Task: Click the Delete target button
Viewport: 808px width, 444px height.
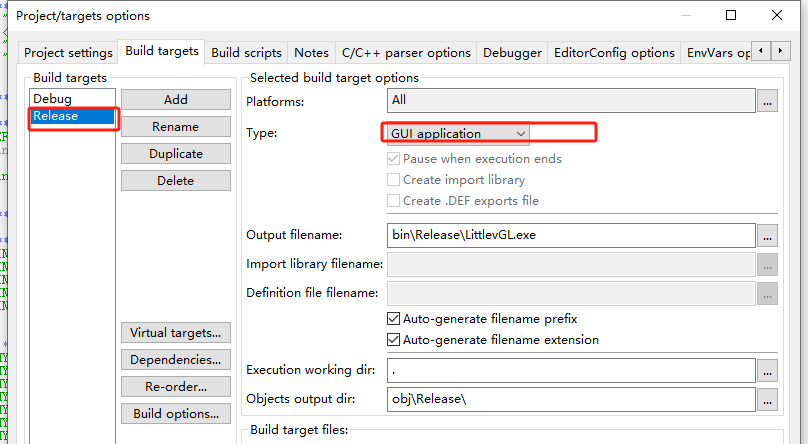Action: coord(176,181)
